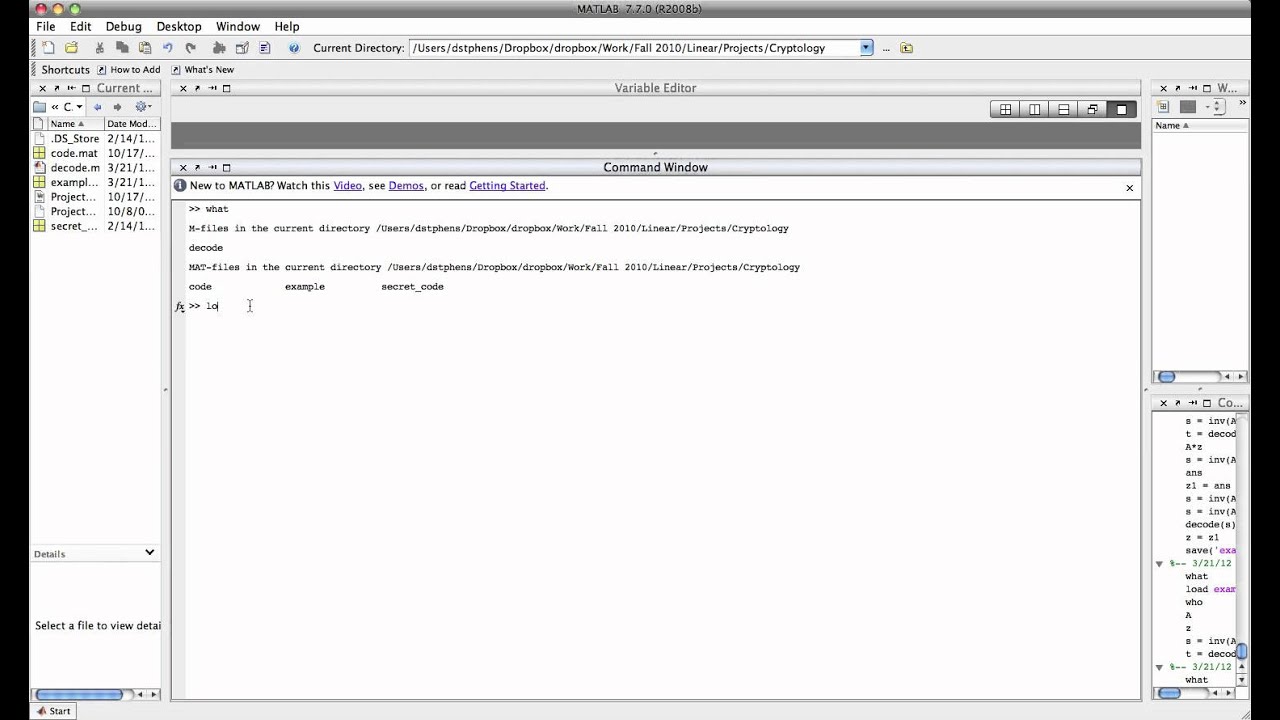Click Workspace horizontal scrollbar thumb
This screenshot has height=720, width=1280.
tap(1167, 377)
